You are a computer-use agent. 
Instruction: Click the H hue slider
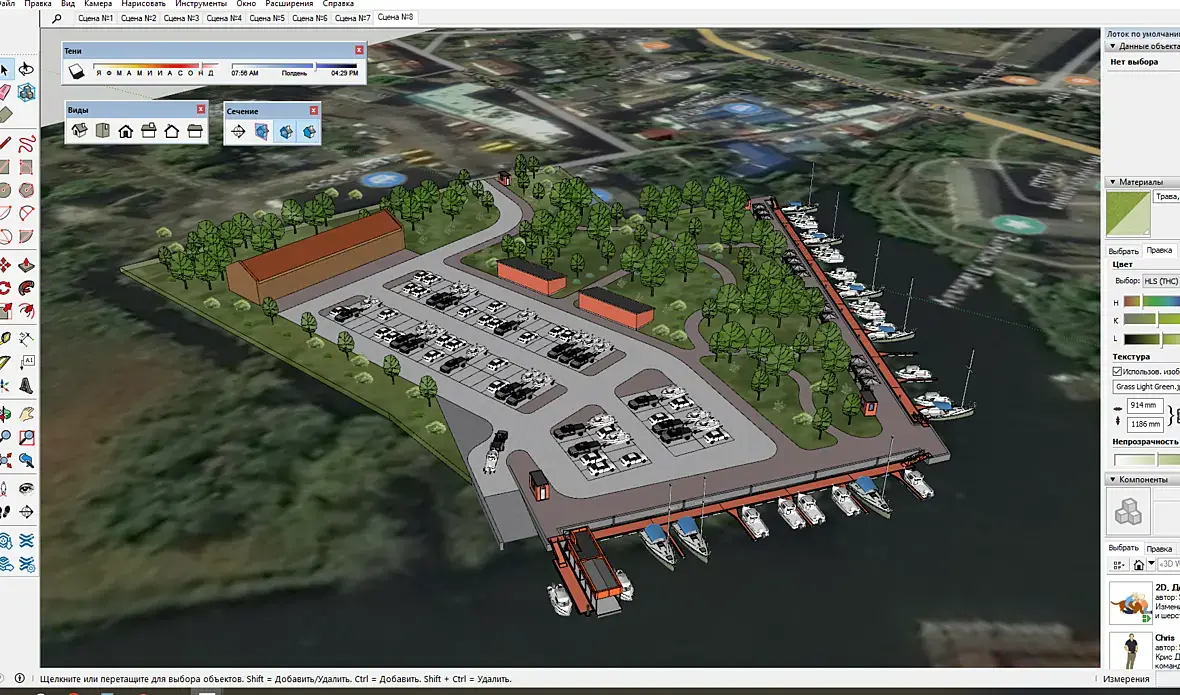click(1152, 301)
